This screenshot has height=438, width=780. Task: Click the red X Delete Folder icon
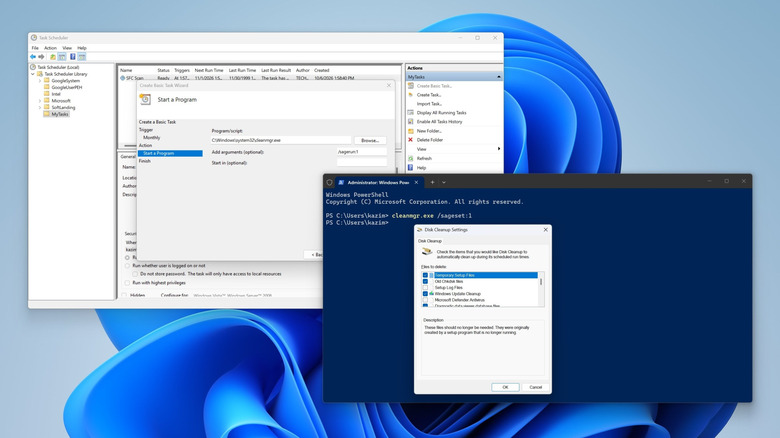coord(410,140)
